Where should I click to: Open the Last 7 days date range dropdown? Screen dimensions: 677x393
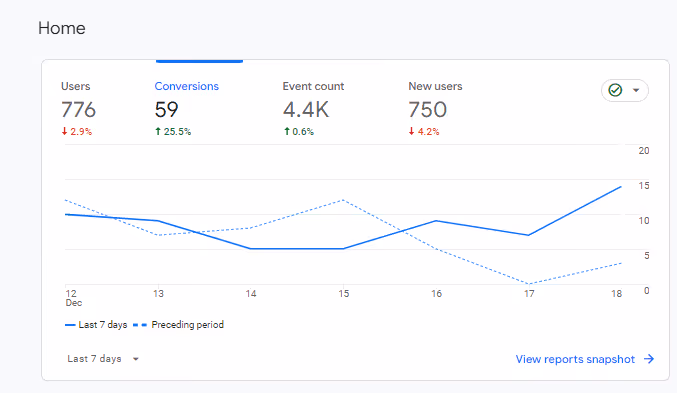pyautogui.click(x=103, y=359)
